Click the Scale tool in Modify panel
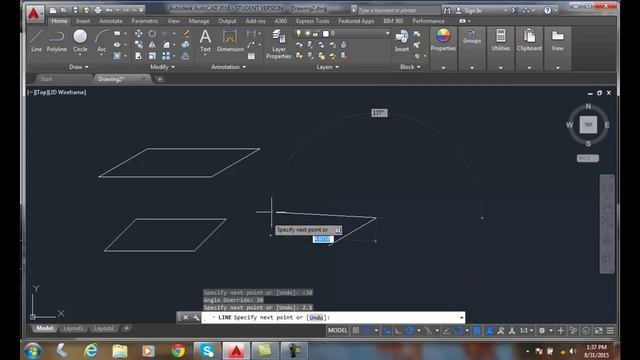640x360 pixels. pyautogui.click(x=152, y=56)
